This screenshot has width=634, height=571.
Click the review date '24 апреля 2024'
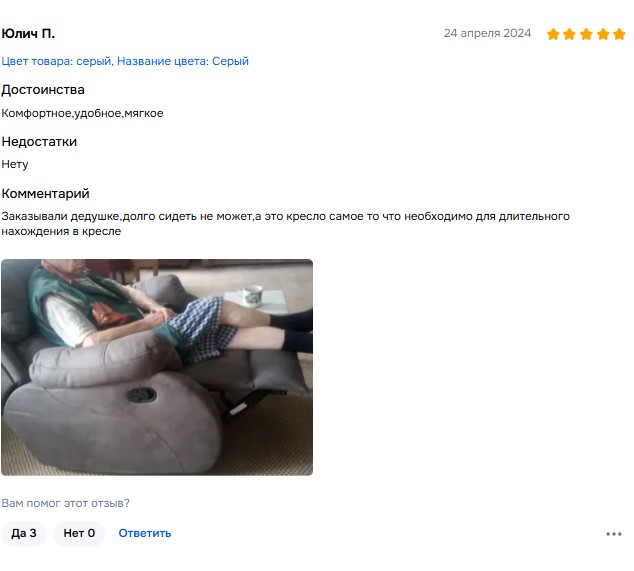pyautogui.click(x=487, y=33)
